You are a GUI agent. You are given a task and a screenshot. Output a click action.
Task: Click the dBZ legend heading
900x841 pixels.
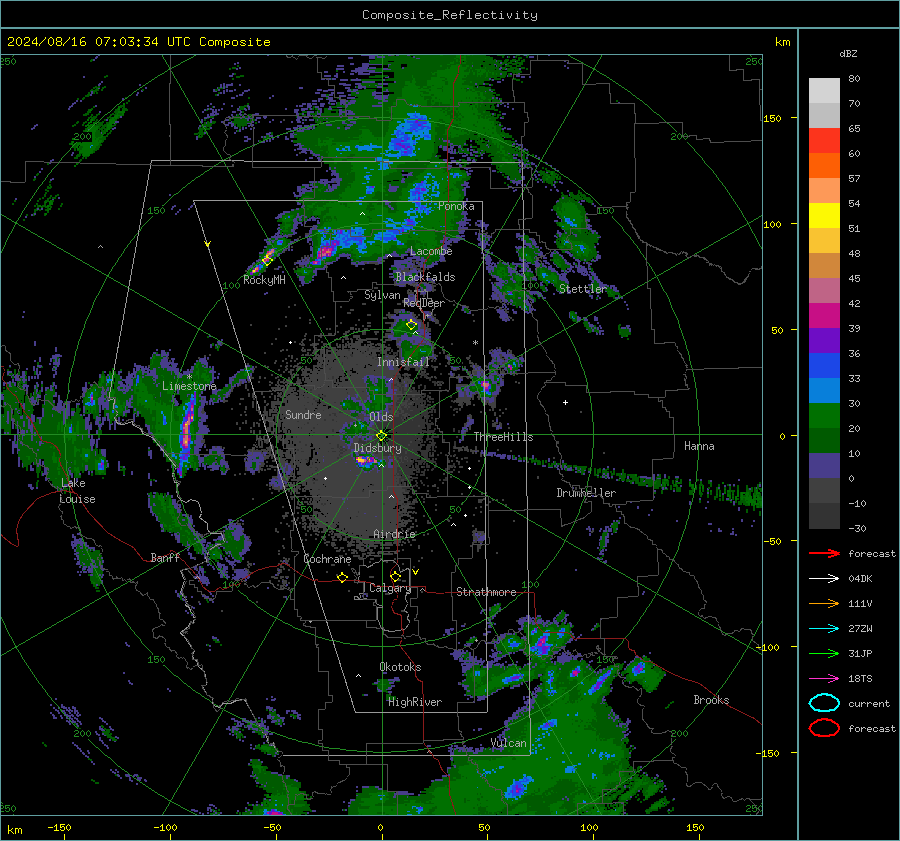[848, 53]
